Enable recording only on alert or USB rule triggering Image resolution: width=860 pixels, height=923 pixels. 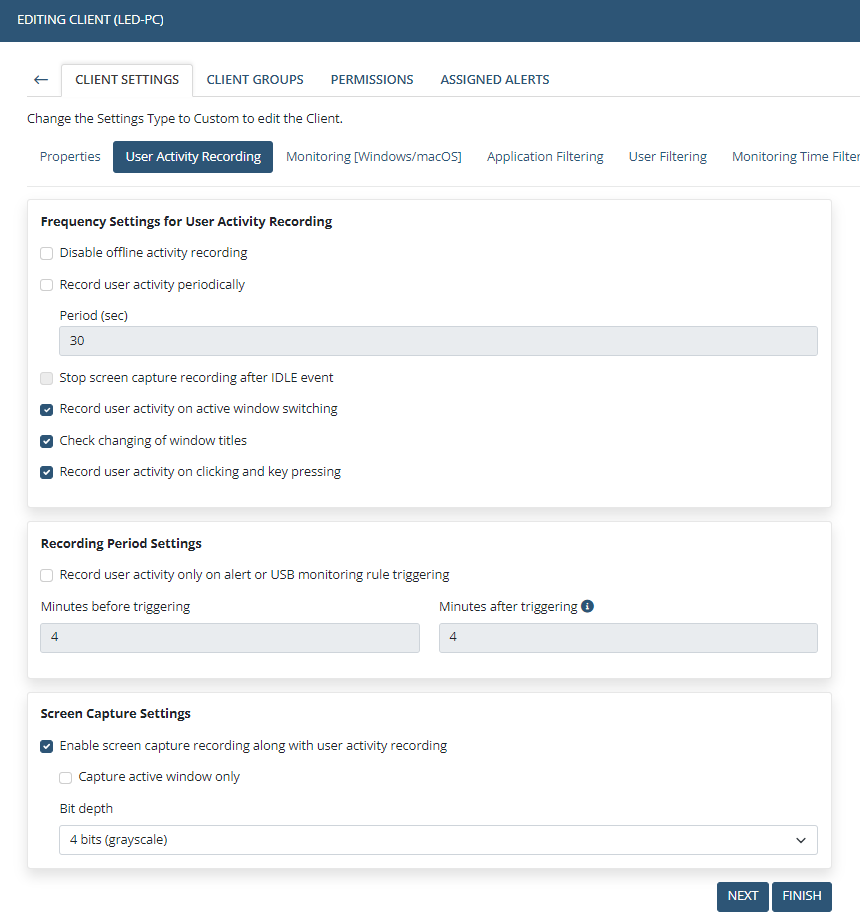click(47, 575)
